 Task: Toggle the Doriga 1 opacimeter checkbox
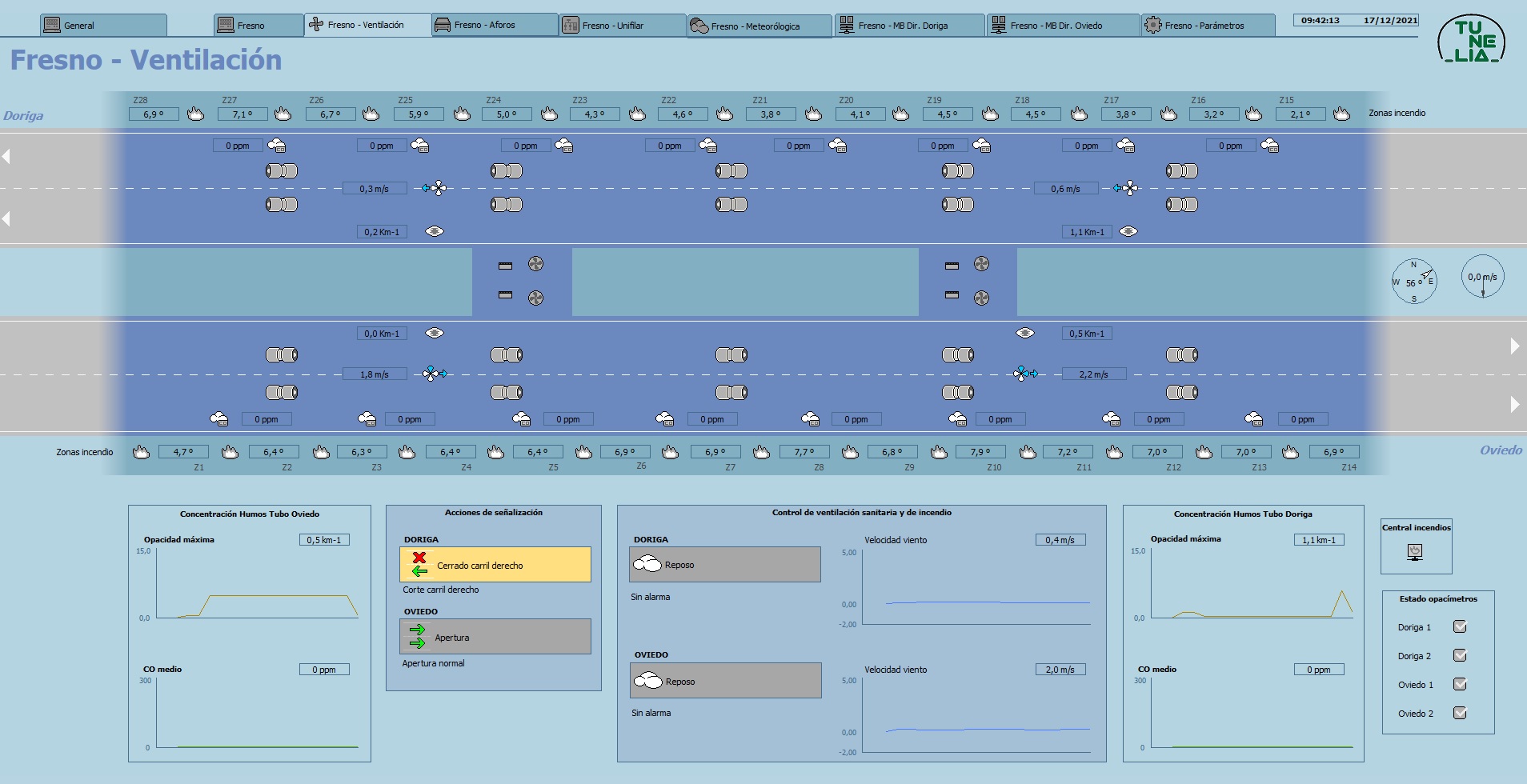[x=1460, y=627]
